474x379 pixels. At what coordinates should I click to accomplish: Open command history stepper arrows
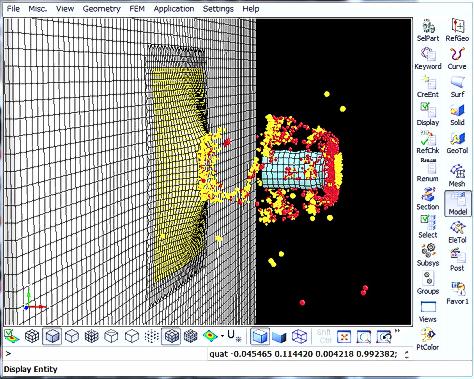[x=407, y=354]
